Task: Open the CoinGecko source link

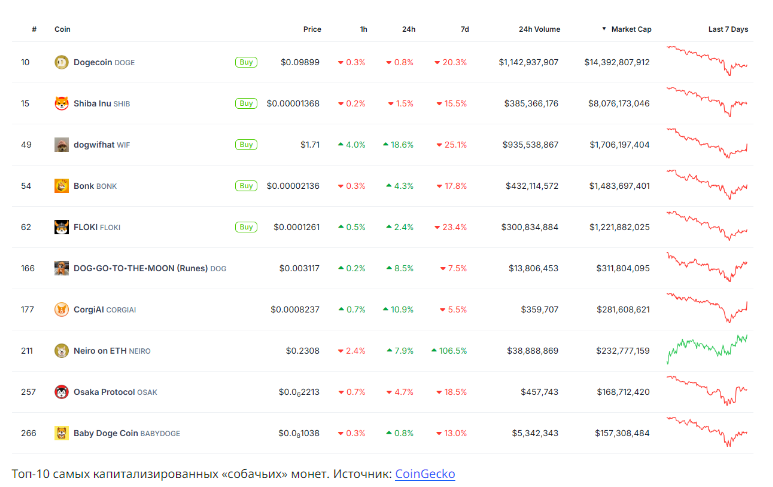Action: pyautogui.click(x=425, y=474)
